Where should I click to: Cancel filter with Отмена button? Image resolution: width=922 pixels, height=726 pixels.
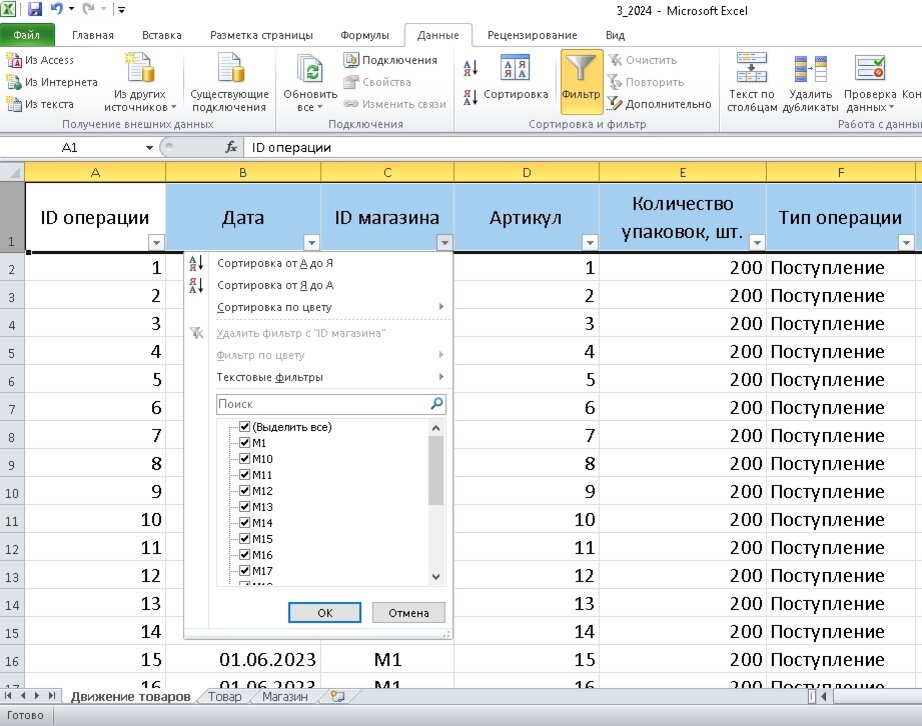point(409,613)
